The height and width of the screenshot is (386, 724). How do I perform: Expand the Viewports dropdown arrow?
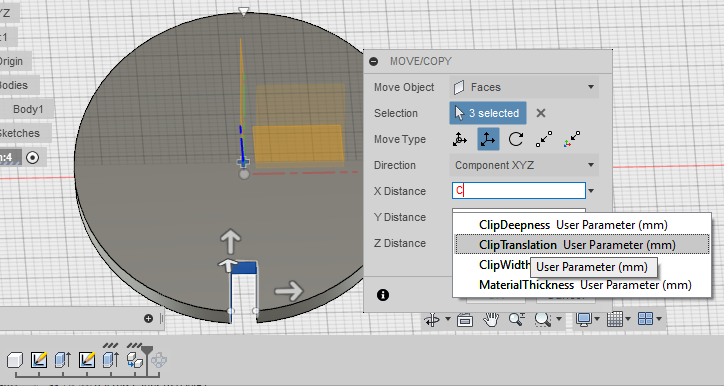pos(659,319)
